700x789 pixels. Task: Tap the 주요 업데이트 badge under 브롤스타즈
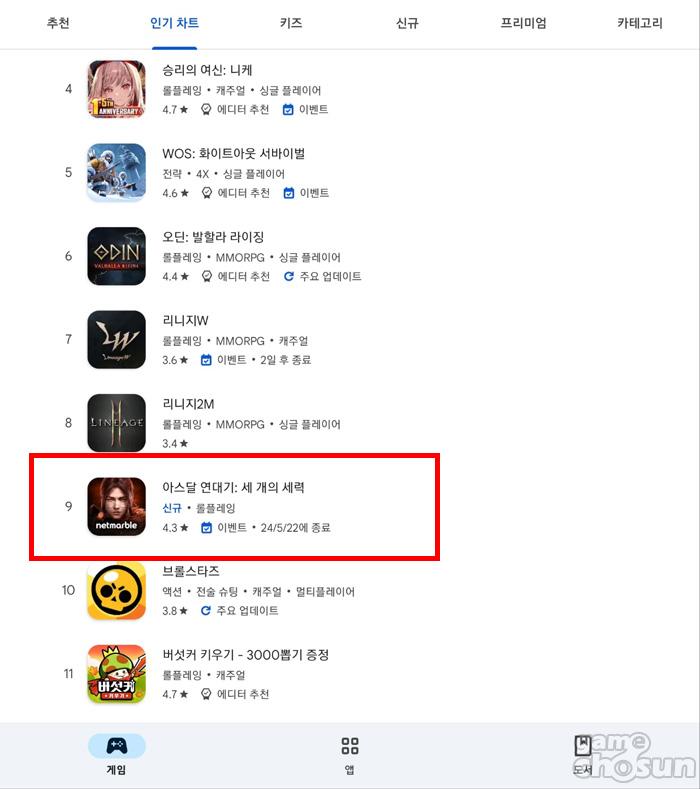[x=239, y=610]
